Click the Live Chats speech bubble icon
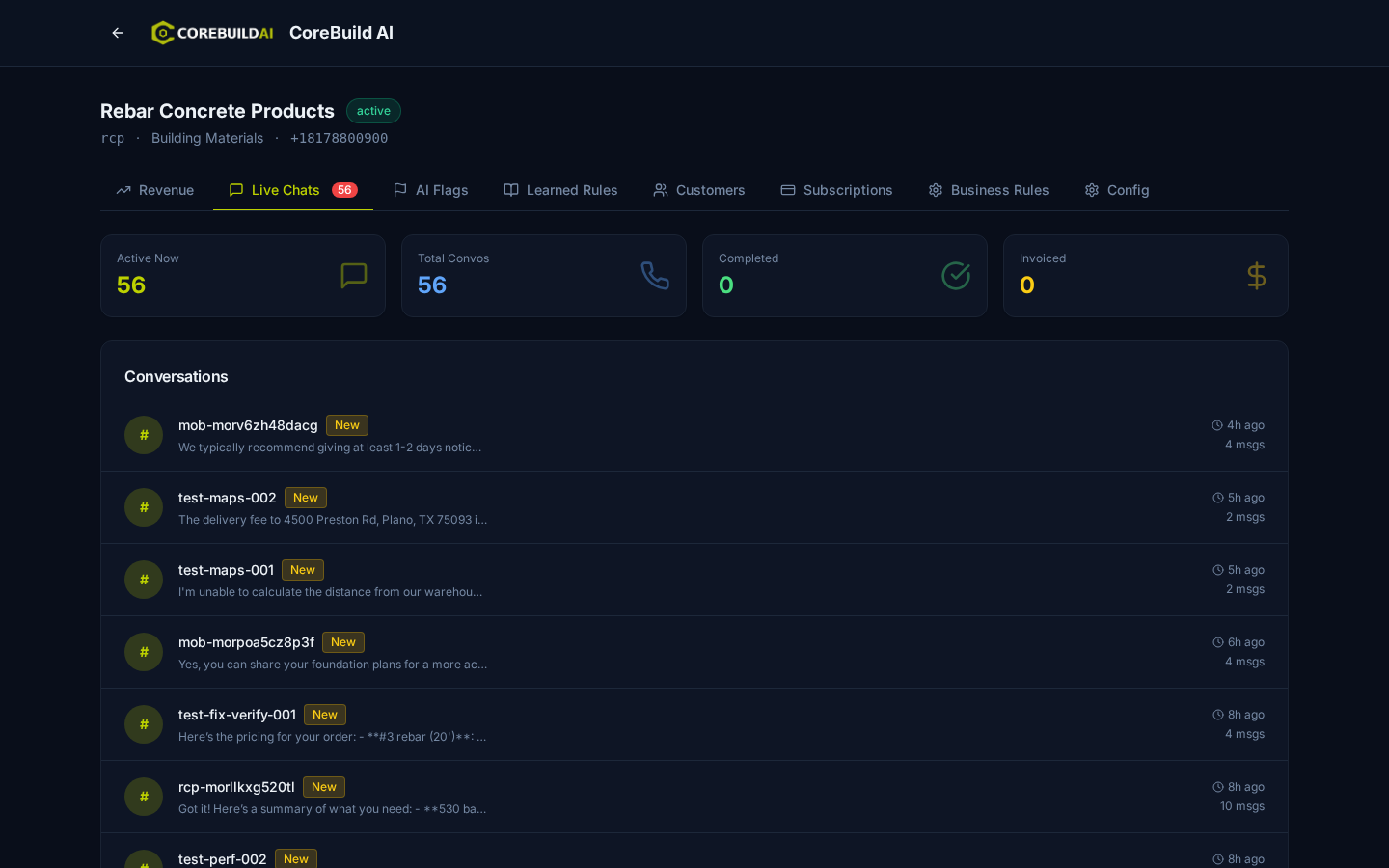This screenshot has width=1389, height=868. [x=236, y=190]
